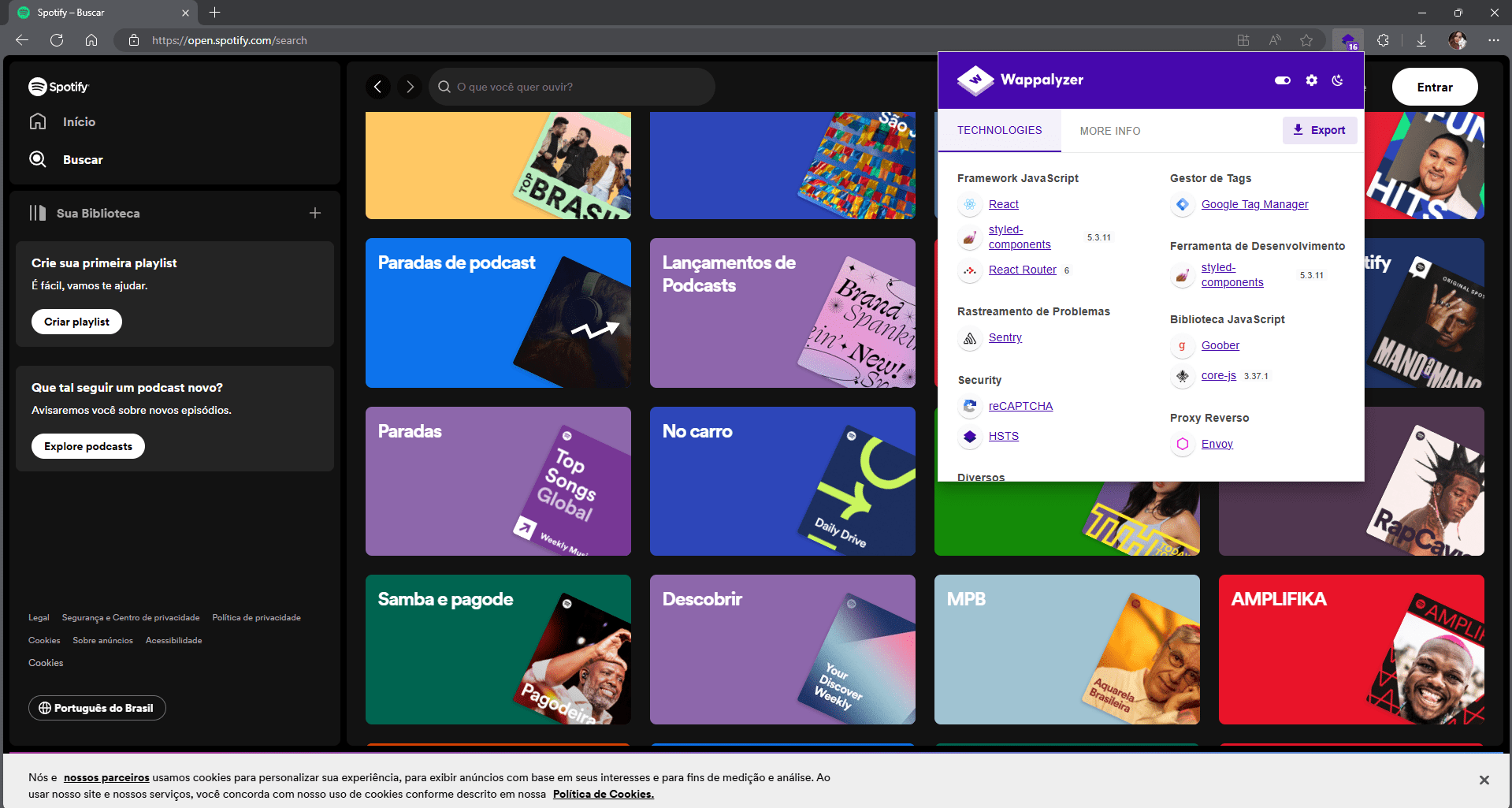
Task: Click the Criar playlist button
Action: [x=76, y=322]
